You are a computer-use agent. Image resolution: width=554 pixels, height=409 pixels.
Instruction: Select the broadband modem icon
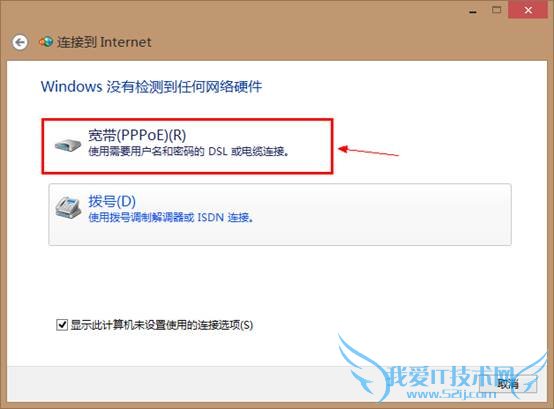(x=68, y=145)
